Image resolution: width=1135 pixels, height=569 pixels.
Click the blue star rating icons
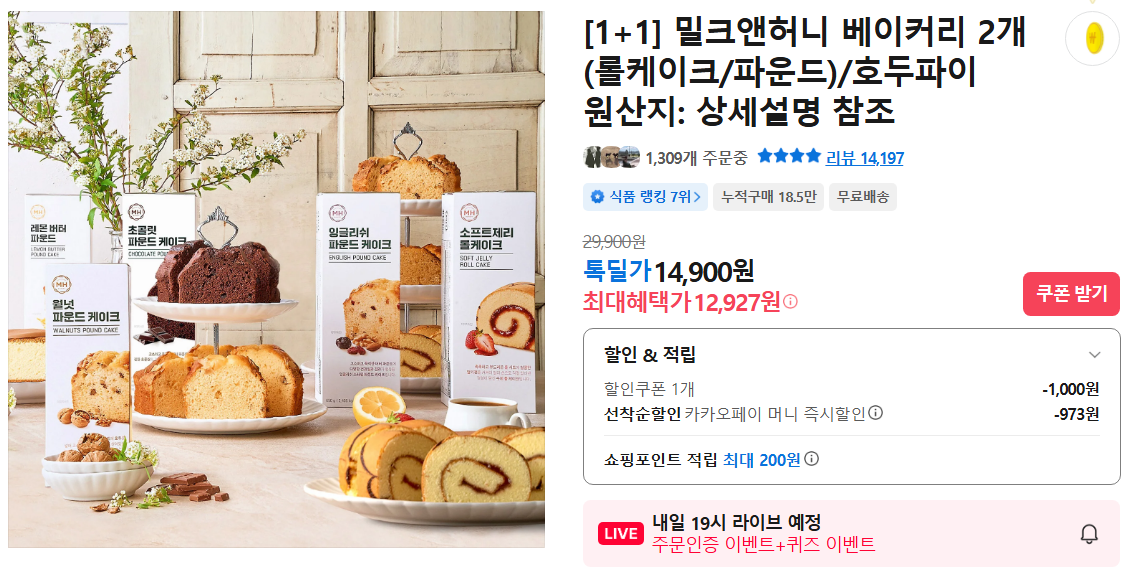(789, 156)
